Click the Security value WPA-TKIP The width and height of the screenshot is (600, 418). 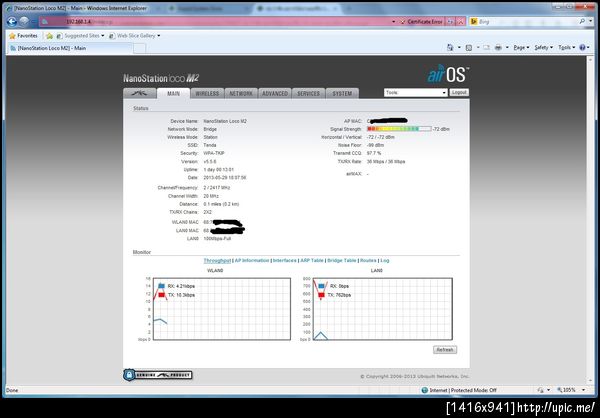(214, 153)
